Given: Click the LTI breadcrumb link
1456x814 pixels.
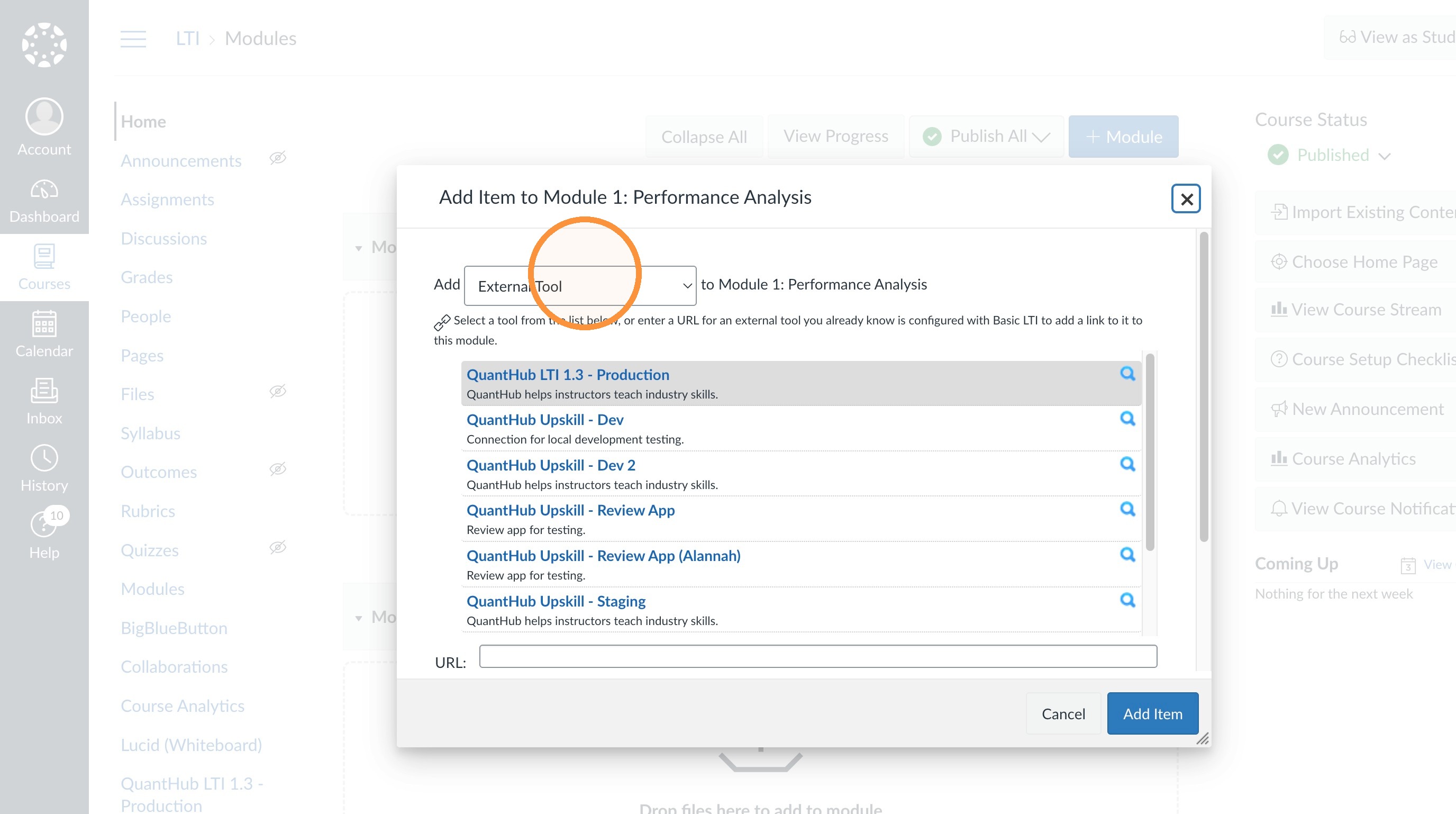Looking at the screenshot, I should pos(187,39).
